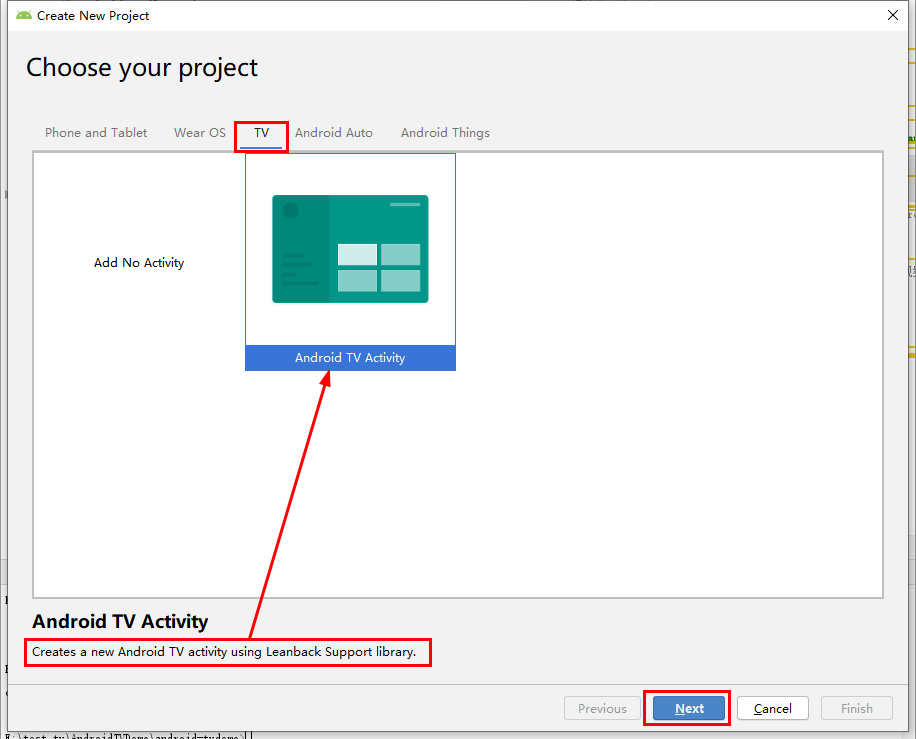This screenshot has height=739, width=916.
Task: Click the Android logo in the title bar
Action: point(24,15)
